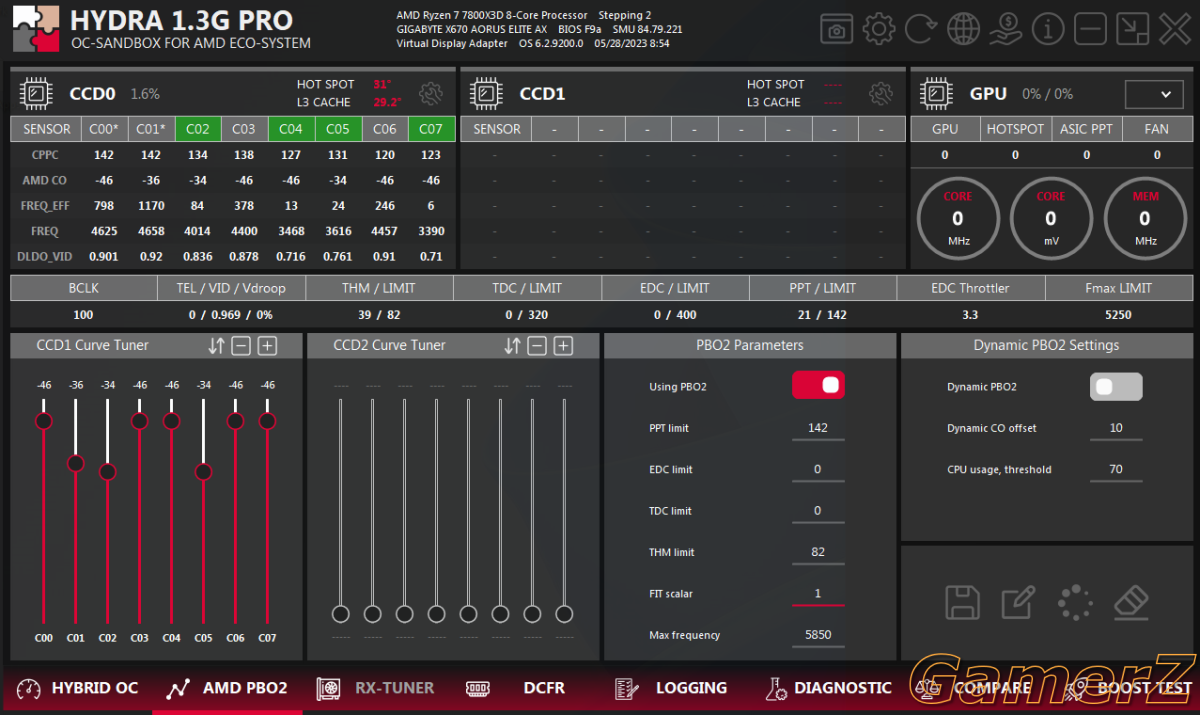This screenshot has width=1200, height=715.
Task: Click minus button in CCD2 Curve Tuner
Action: coord(537,346)
